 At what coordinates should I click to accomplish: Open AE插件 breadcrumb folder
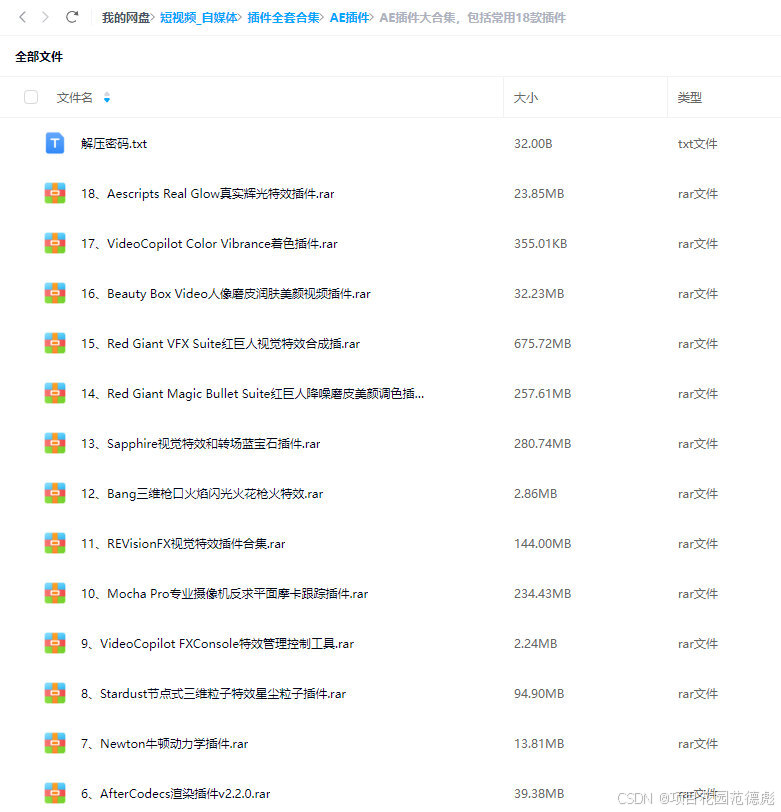[x=350, y=18]
